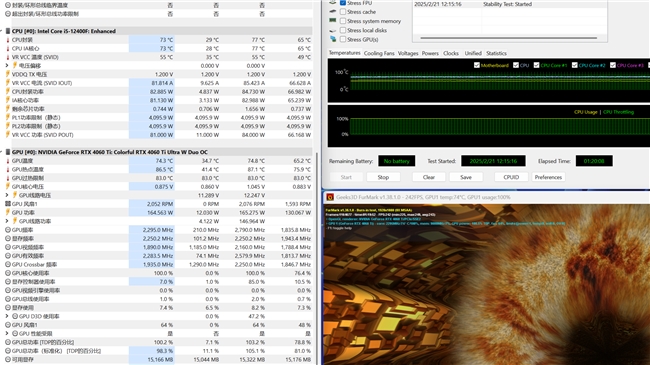Click the lightning icon beside PL1功率限制
Image resolution: width=650 pixels, height=365 pixels.
click(7, 117)
